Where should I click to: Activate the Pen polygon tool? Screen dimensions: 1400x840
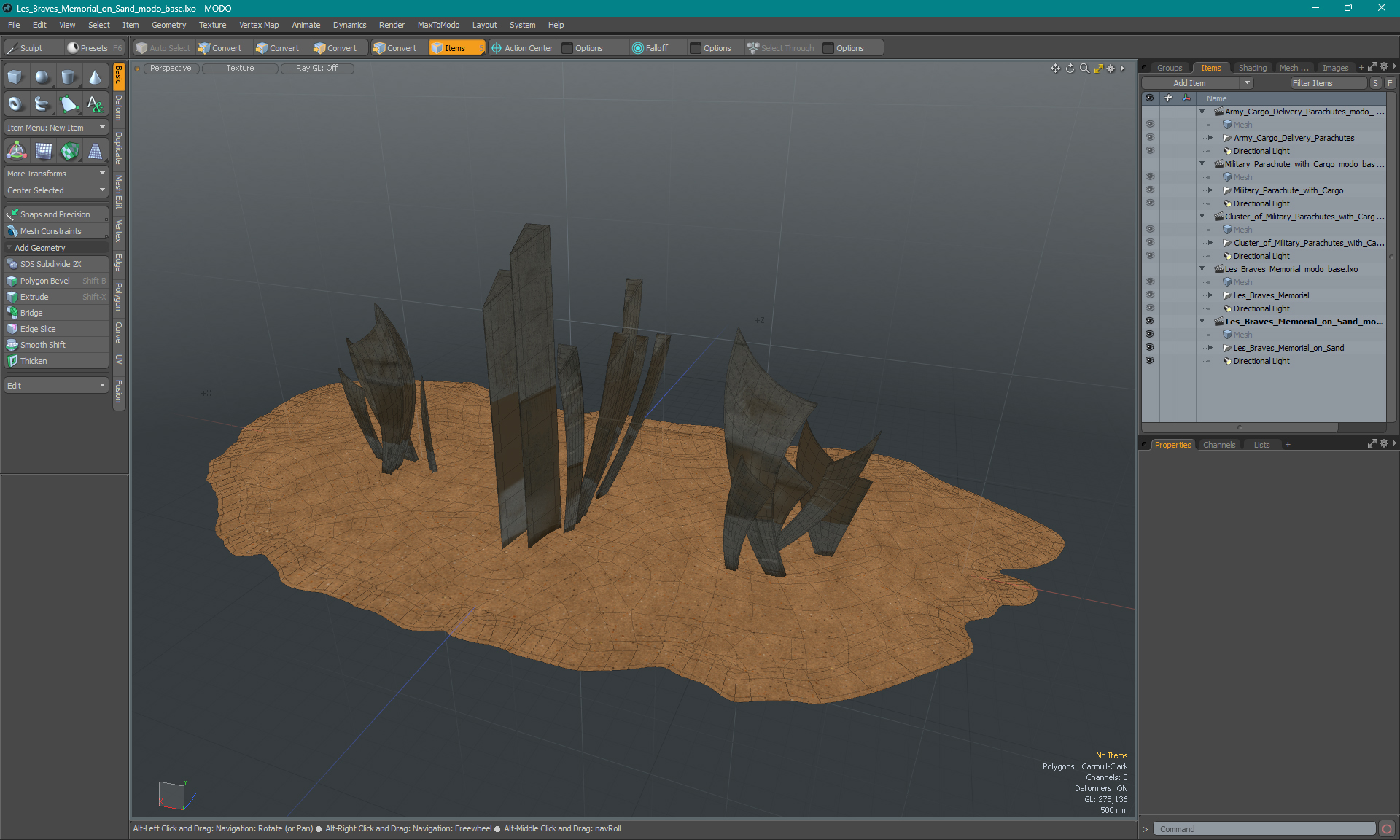(69, 104)
